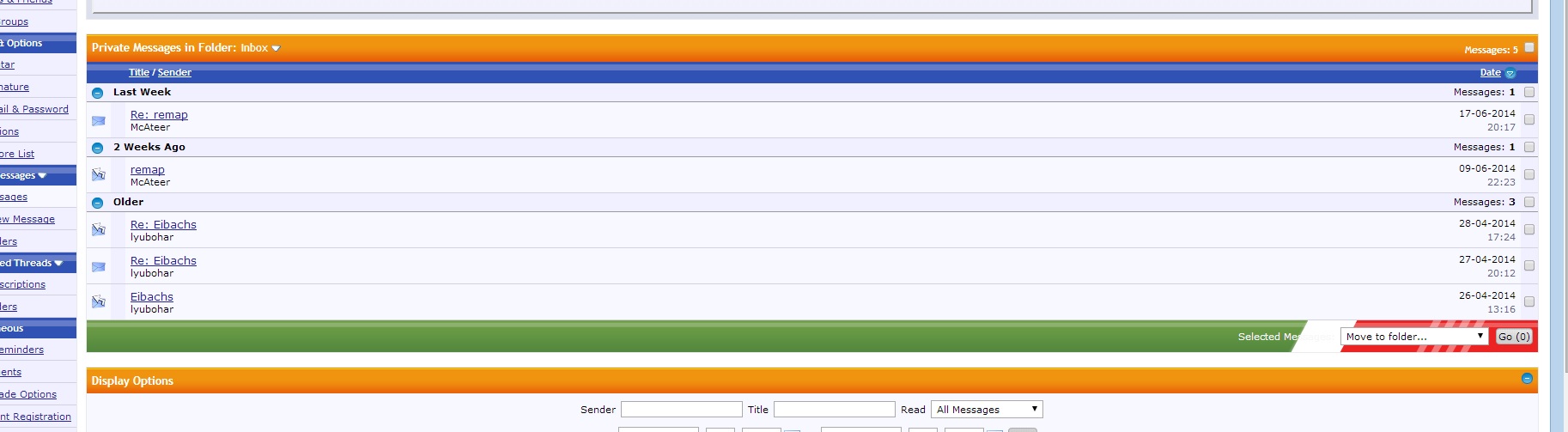Click the Sender filter input field
The image size is (1568, 432).
pyautogui.click(x=681, y=410)
